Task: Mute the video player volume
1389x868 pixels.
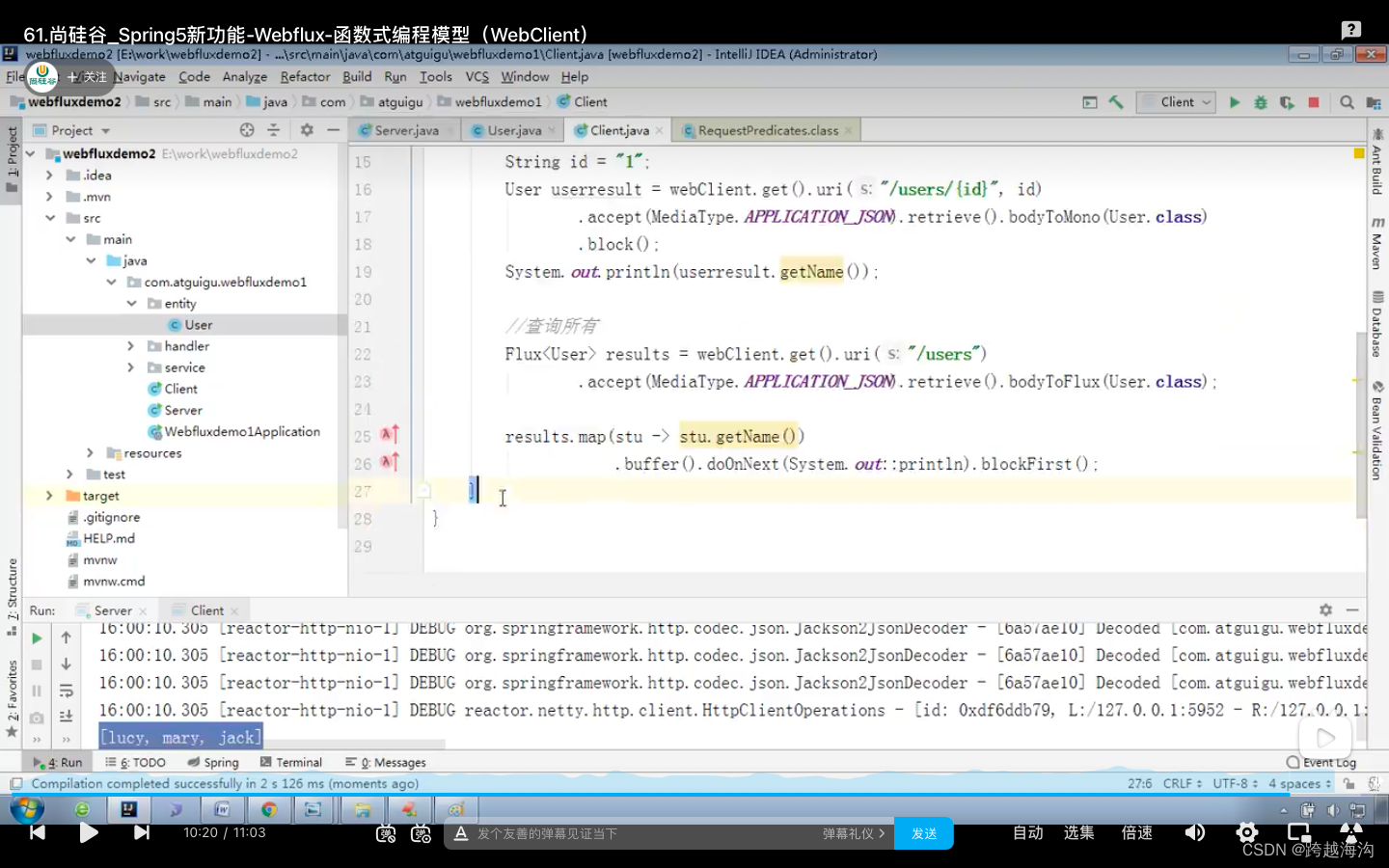Action: (1195, 832)
